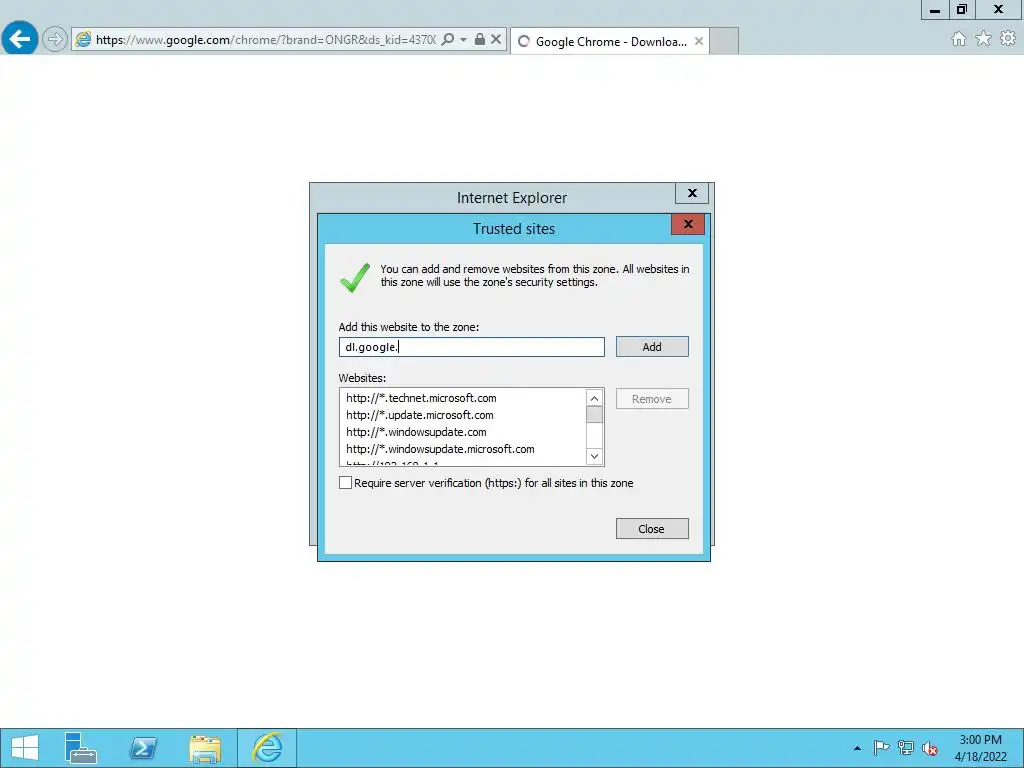
Task: Click the websites list scrollbar thumb
Action: (594, 415)
